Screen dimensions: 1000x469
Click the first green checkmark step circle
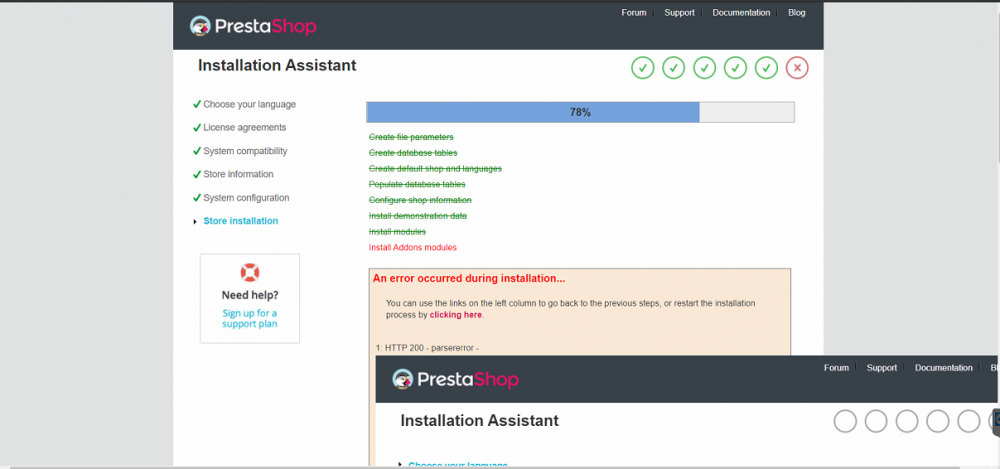pos(643,68)
